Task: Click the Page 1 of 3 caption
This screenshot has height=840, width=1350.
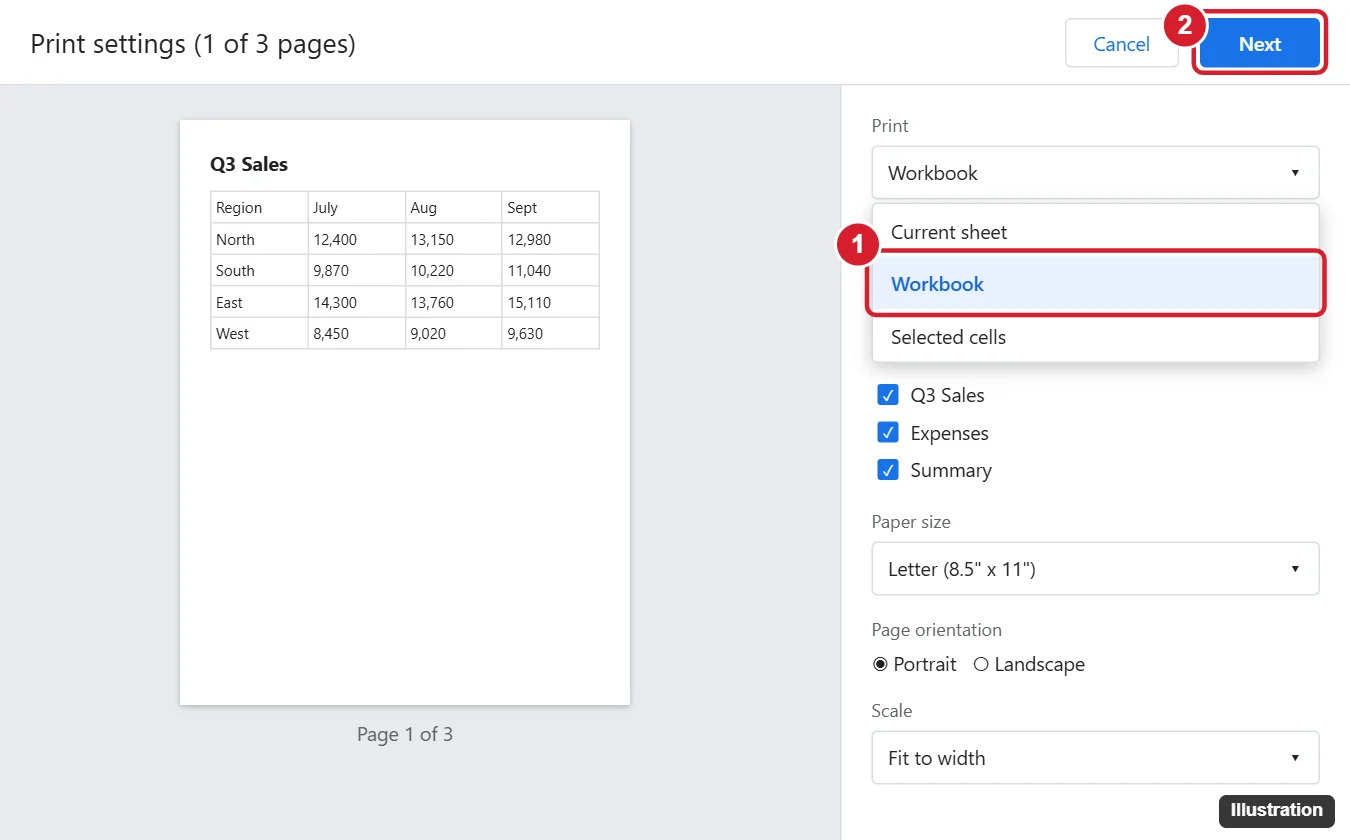Action: click(405, 734)
